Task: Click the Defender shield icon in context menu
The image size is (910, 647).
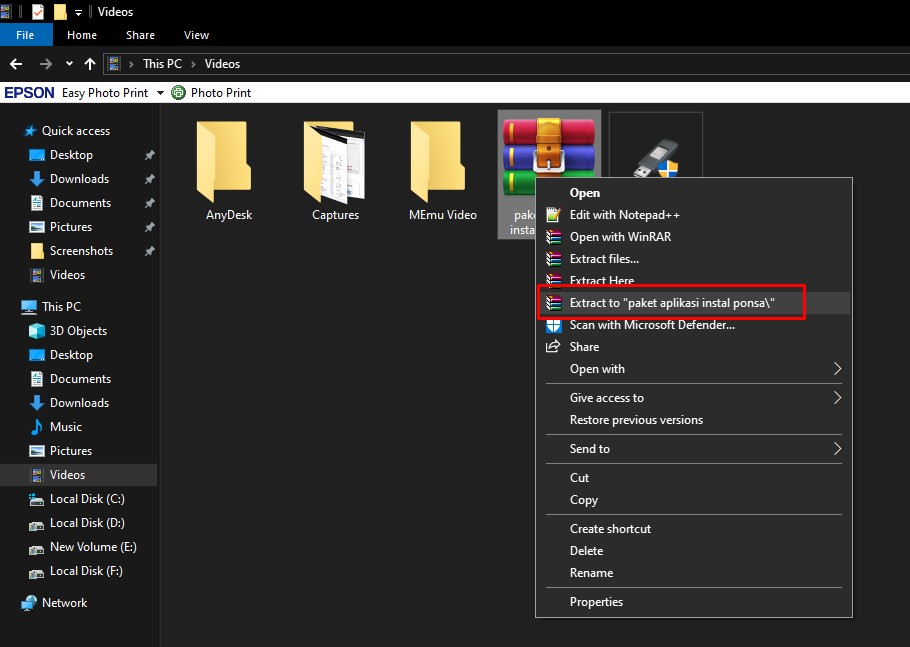Action: 554,326
